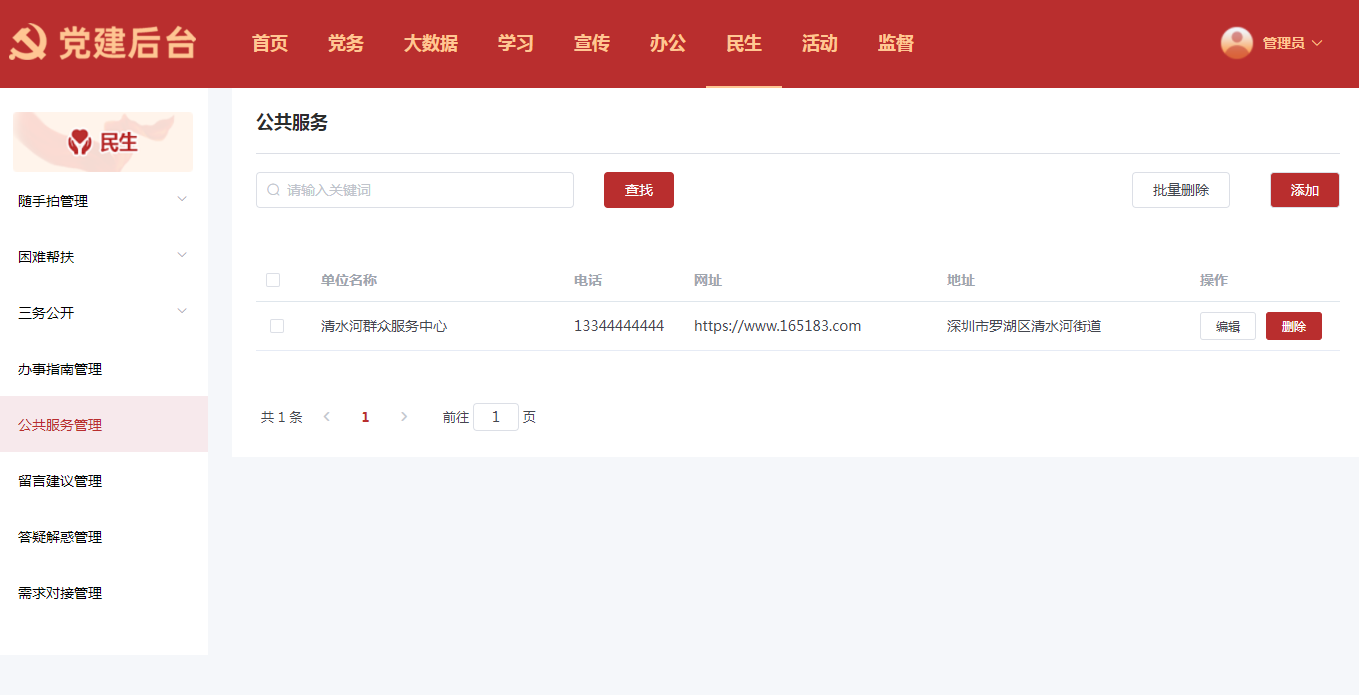
Task: Go to previous page arrow
Action: coord(326,417)
